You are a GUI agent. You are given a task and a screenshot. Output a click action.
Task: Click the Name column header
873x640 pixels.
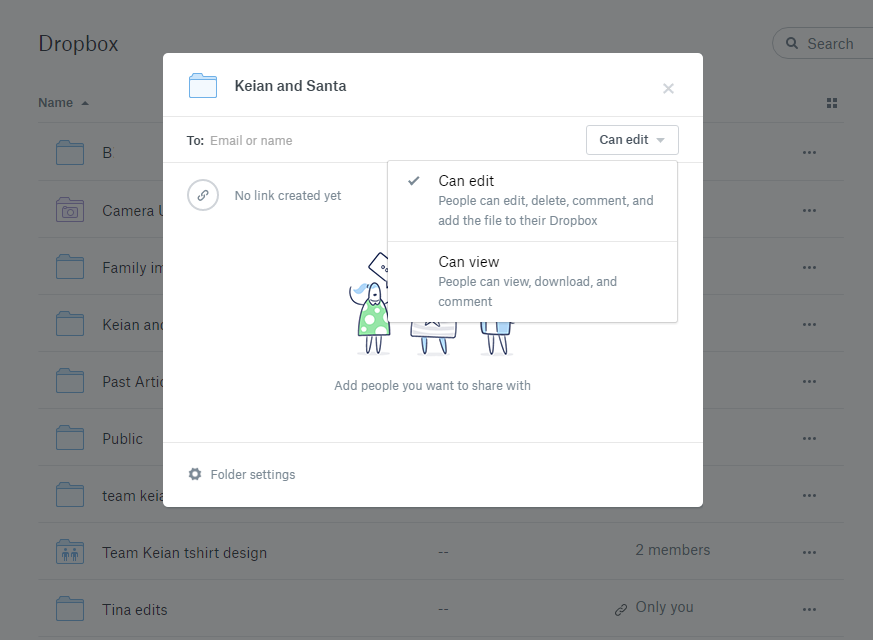53,102
